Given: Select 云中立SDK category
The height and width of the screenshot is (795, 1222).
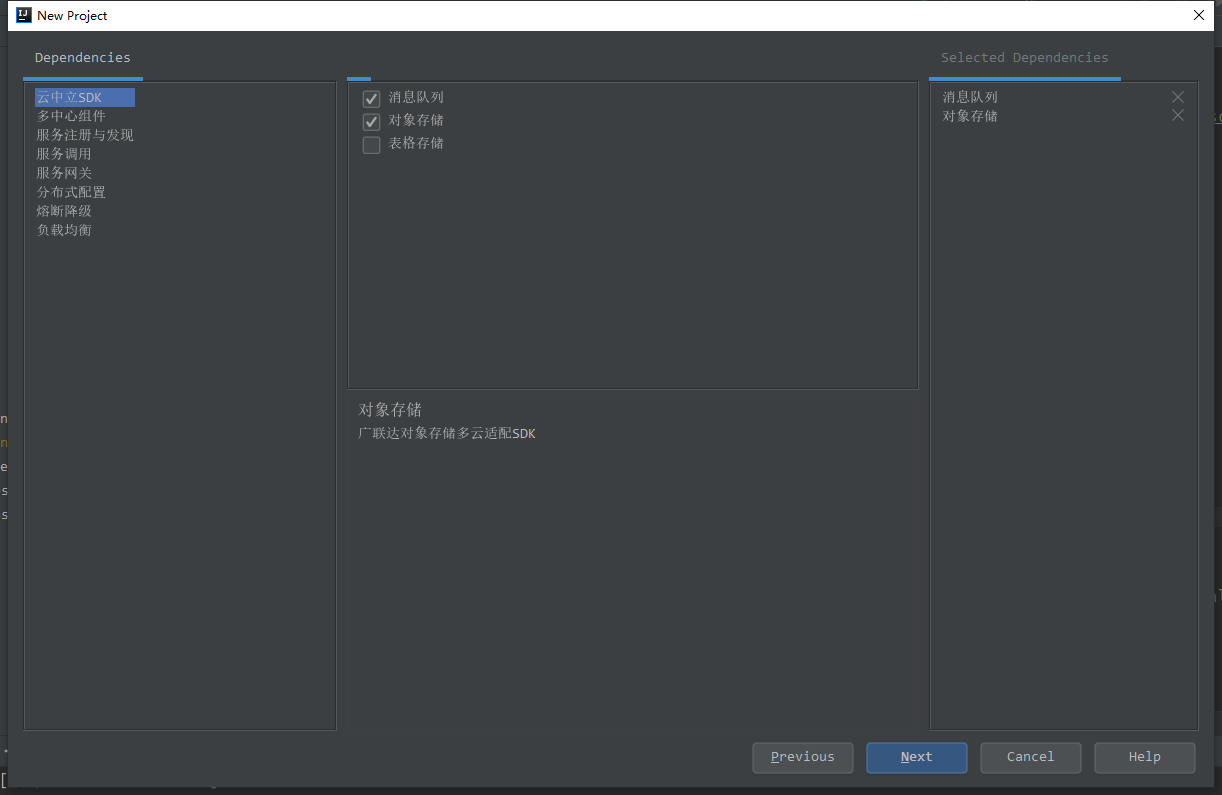Looking at the screenshot, I should tap(70, 98).
